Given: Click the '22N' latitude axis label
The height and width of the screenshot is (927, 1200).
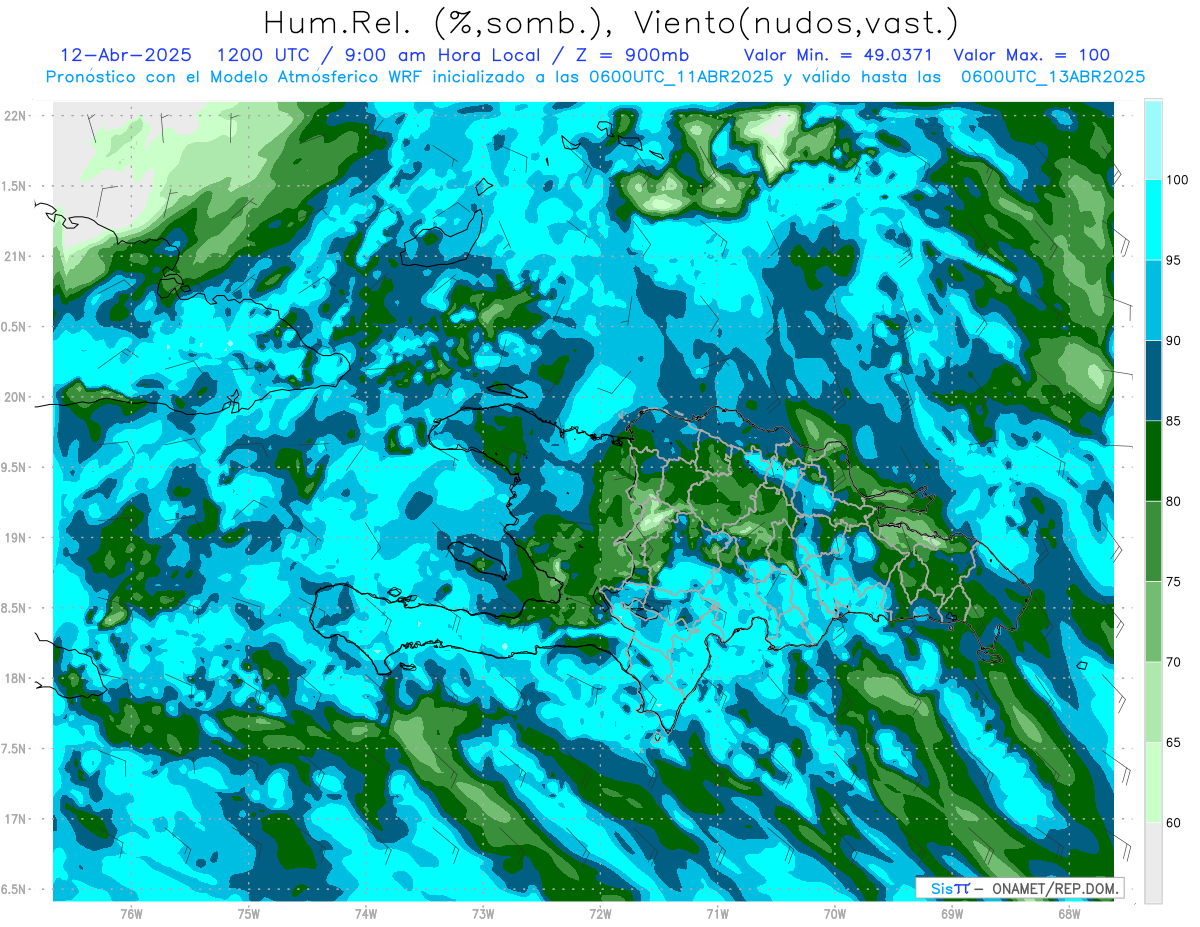Looking at the screenshot, I should tap(15, 115).
